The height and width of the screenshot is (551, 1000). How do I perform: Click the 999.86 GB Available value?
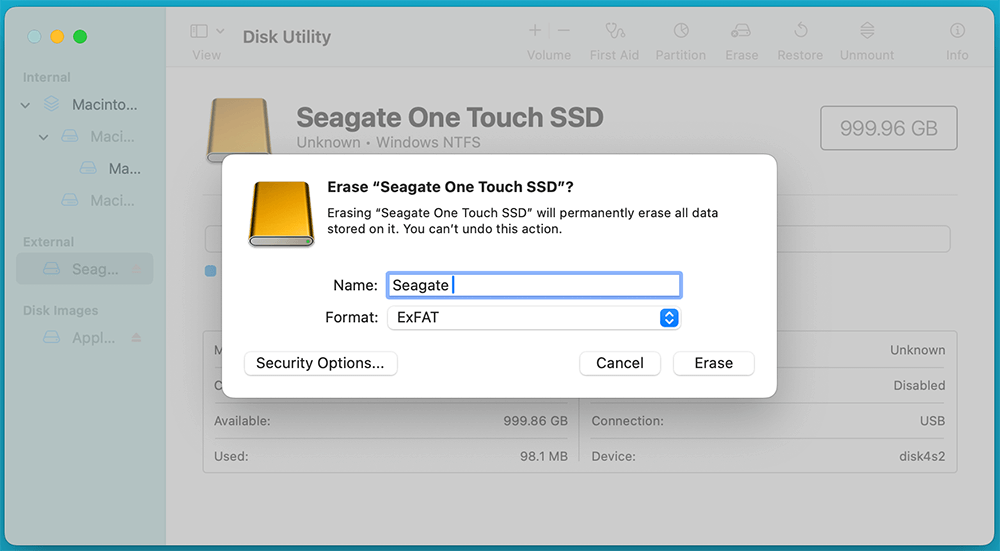click(x=535, y=421)
